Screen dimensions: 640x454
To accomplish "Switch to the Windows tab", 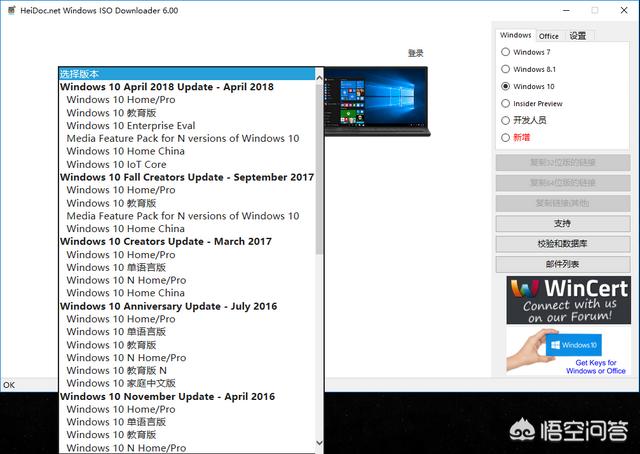I will click(x=516, y=35).
